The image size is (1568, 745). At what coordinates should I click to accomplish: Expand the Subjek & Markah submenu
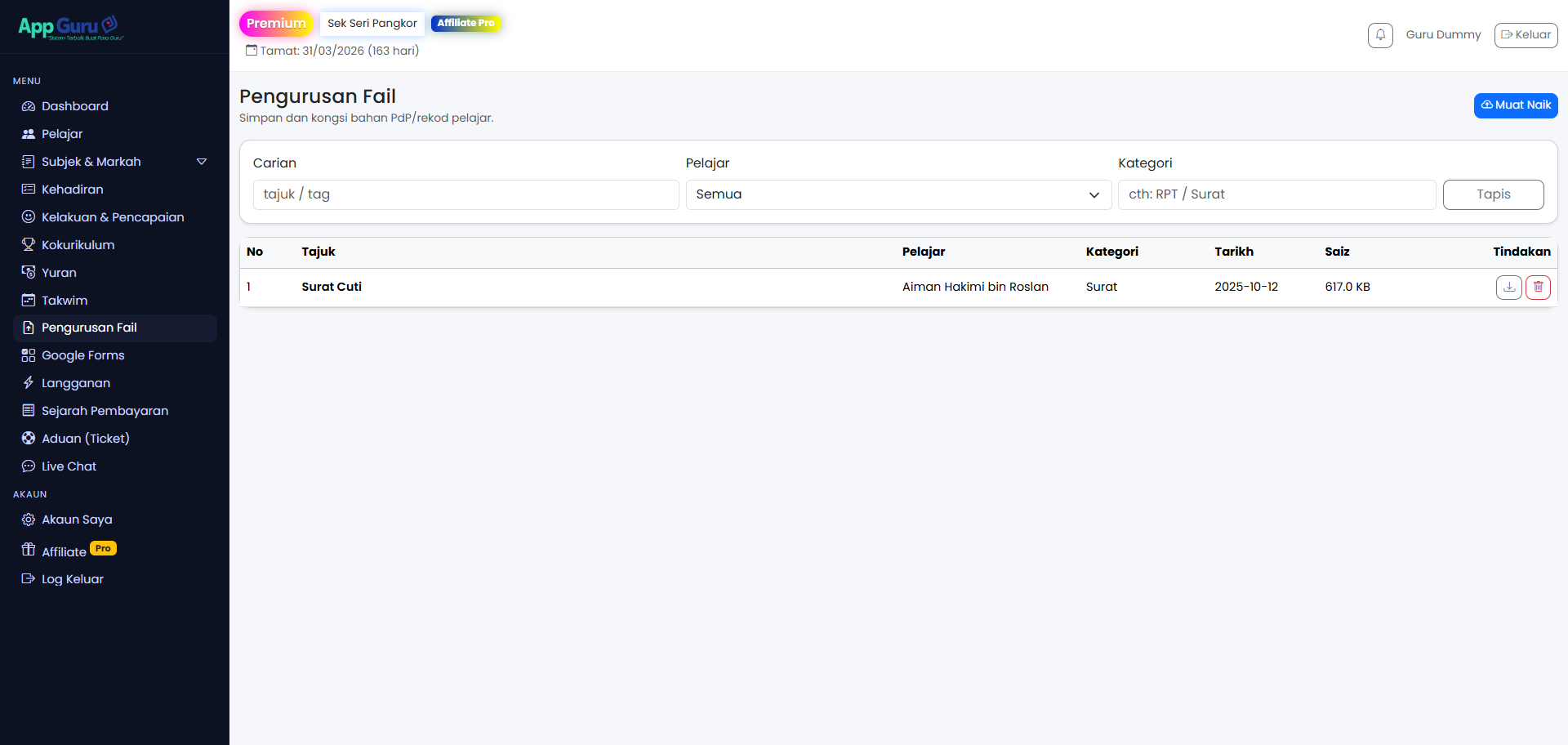click(201, 162)
